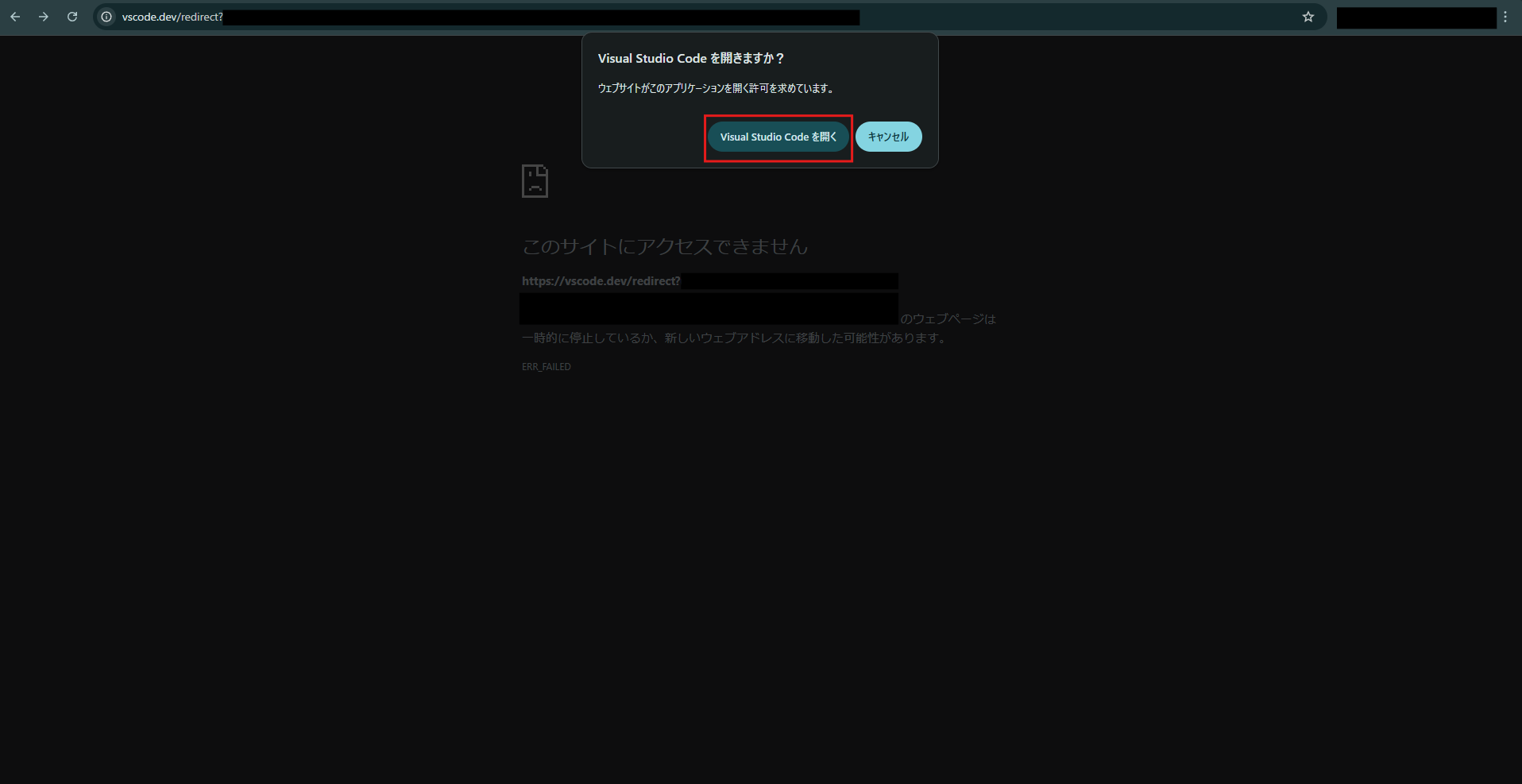Click the ERR_FAILED error code
The width and height of the screenshot is (1522, 784).
pyautogui.click(x=546, y=367)
